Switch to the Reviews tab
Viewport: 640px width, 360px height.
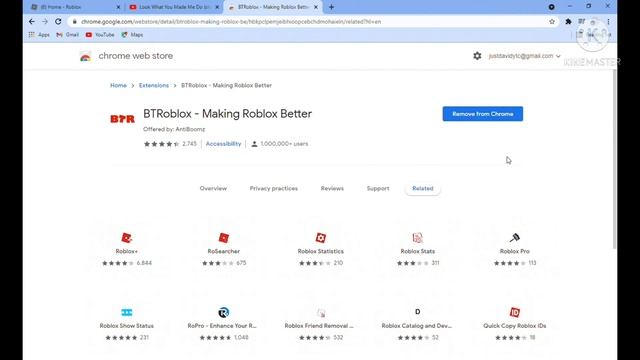pyautogui.click(x=332, y=188)
